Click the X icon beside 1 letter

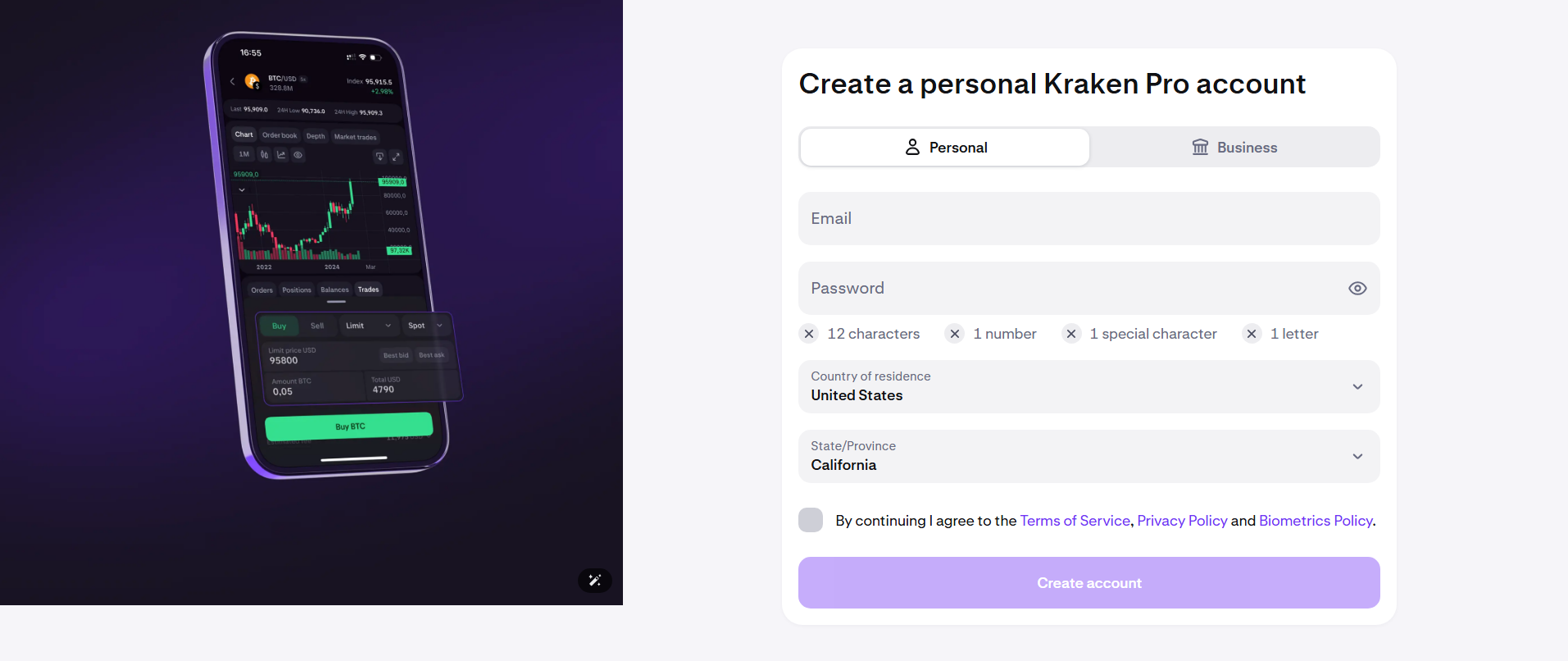point(1252,334)
